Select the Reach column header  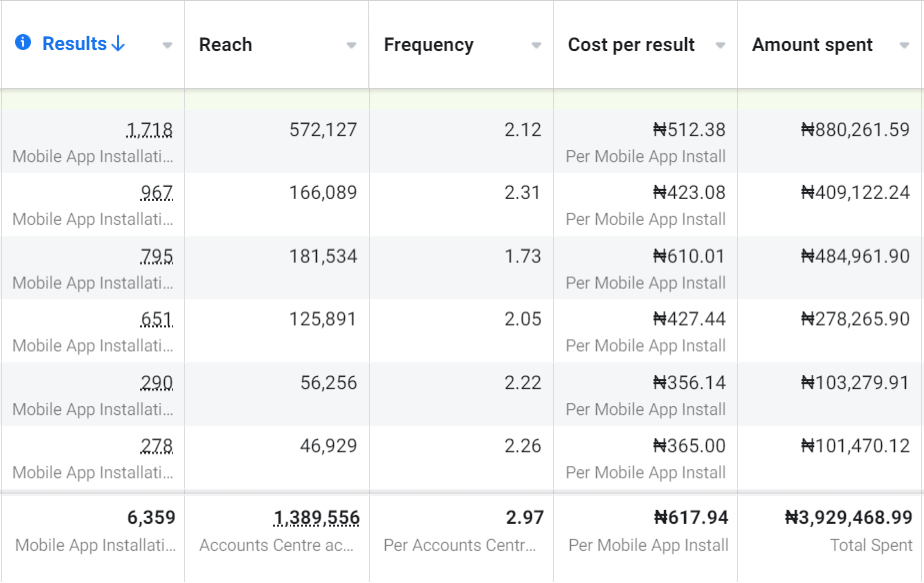tap(225, 44)
